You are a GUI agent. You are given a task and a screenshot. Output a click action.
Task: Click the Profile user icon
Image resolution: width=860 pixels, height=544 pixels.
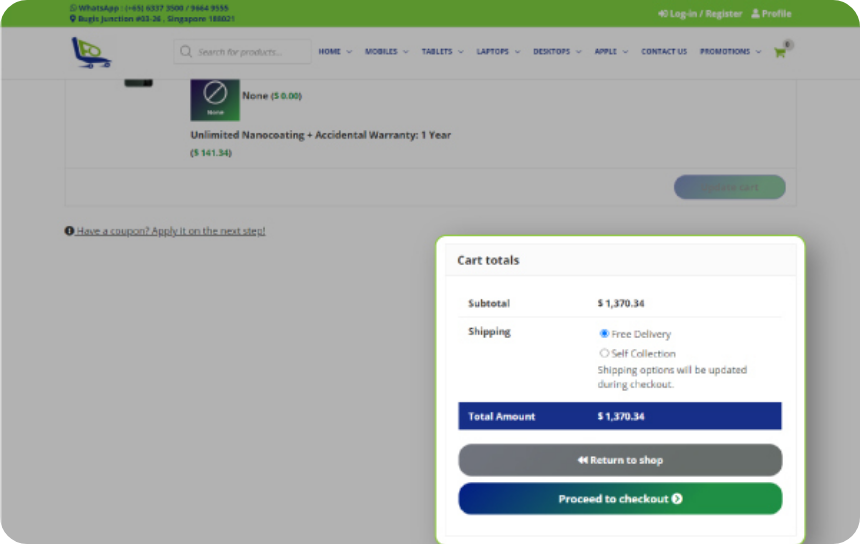pos(756,14)
